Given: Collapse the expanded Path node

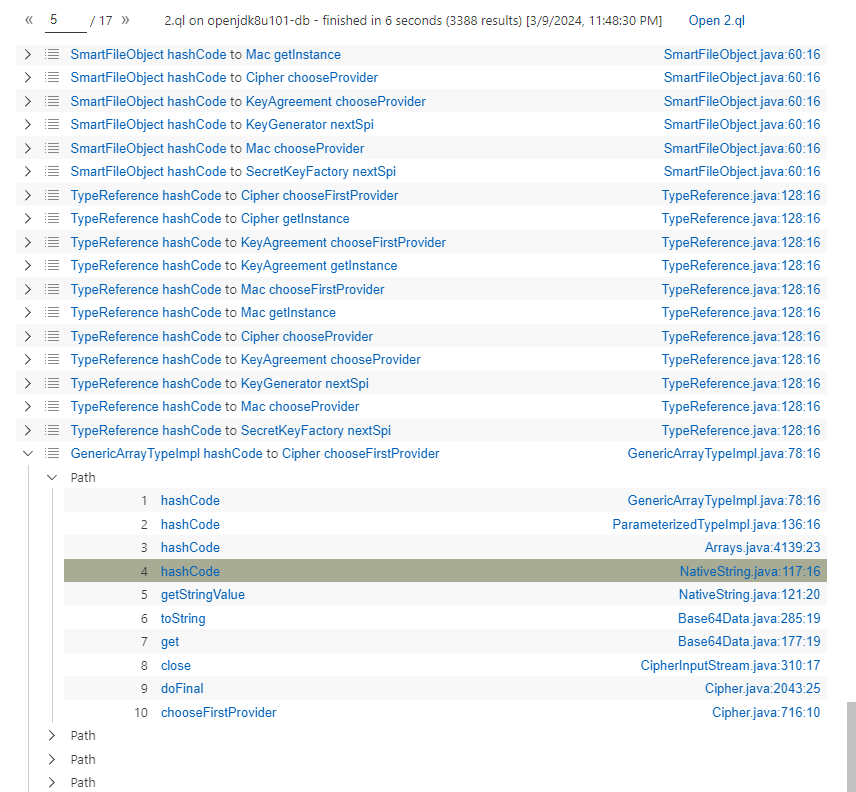Looking at the screenshot, I should click(x=52, y=478).
